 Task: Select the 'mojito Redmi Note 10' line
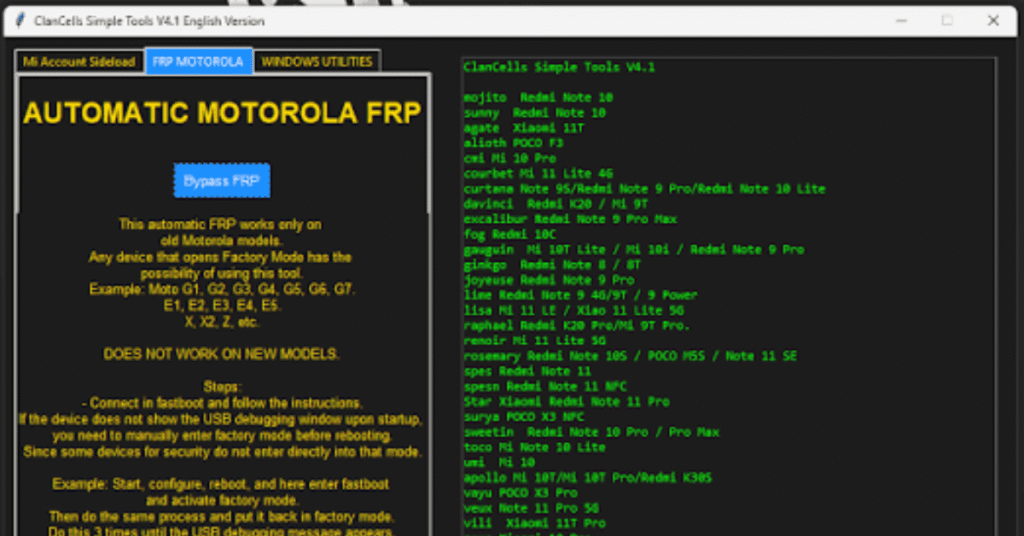(538, 97)
